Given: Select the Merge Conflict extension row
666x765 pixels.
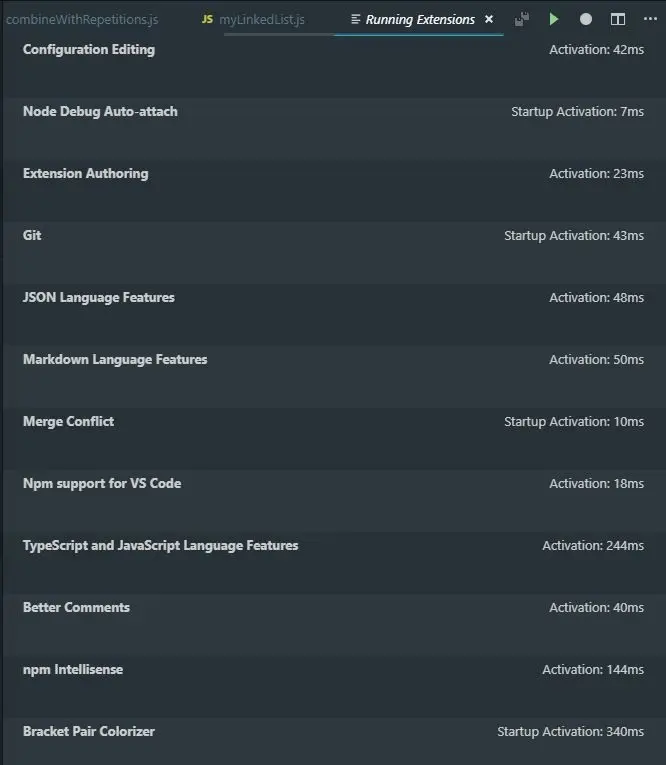Looking at the screenshot, I should coord(334,439).
